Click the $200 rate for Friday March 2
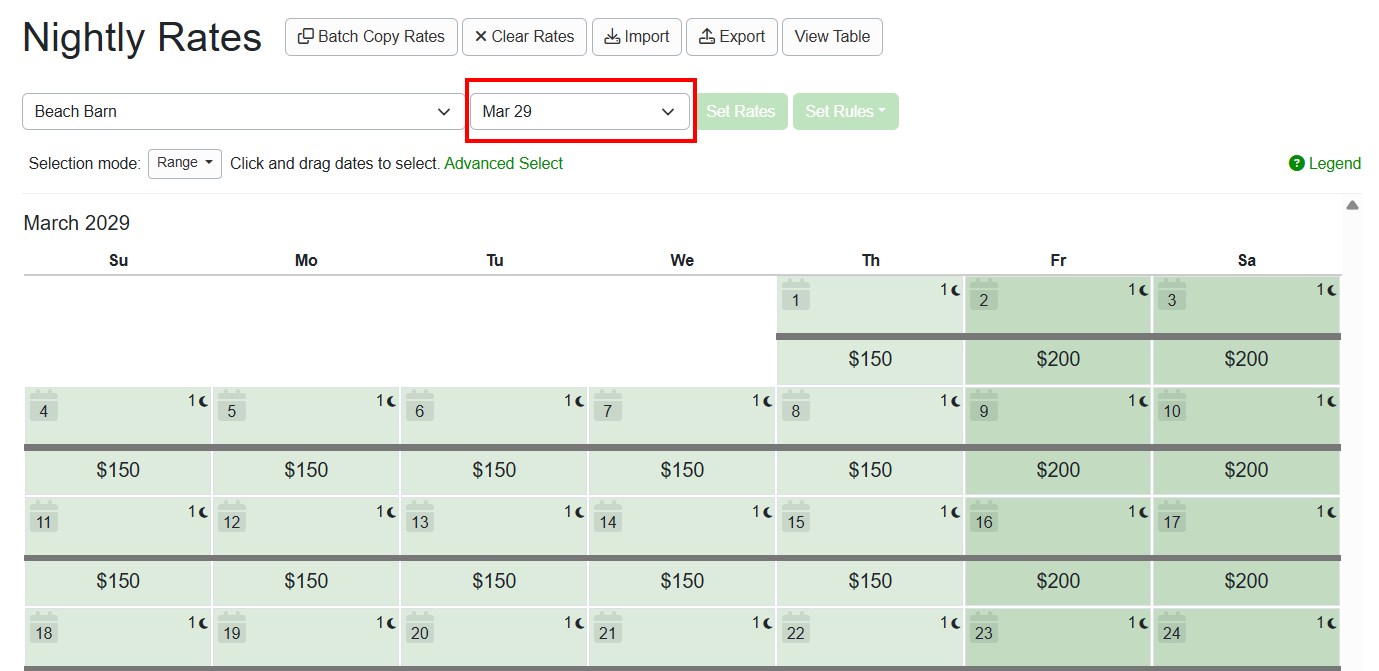The width and height of the screenshot is (1379, 671). (x=1058, y=359)
